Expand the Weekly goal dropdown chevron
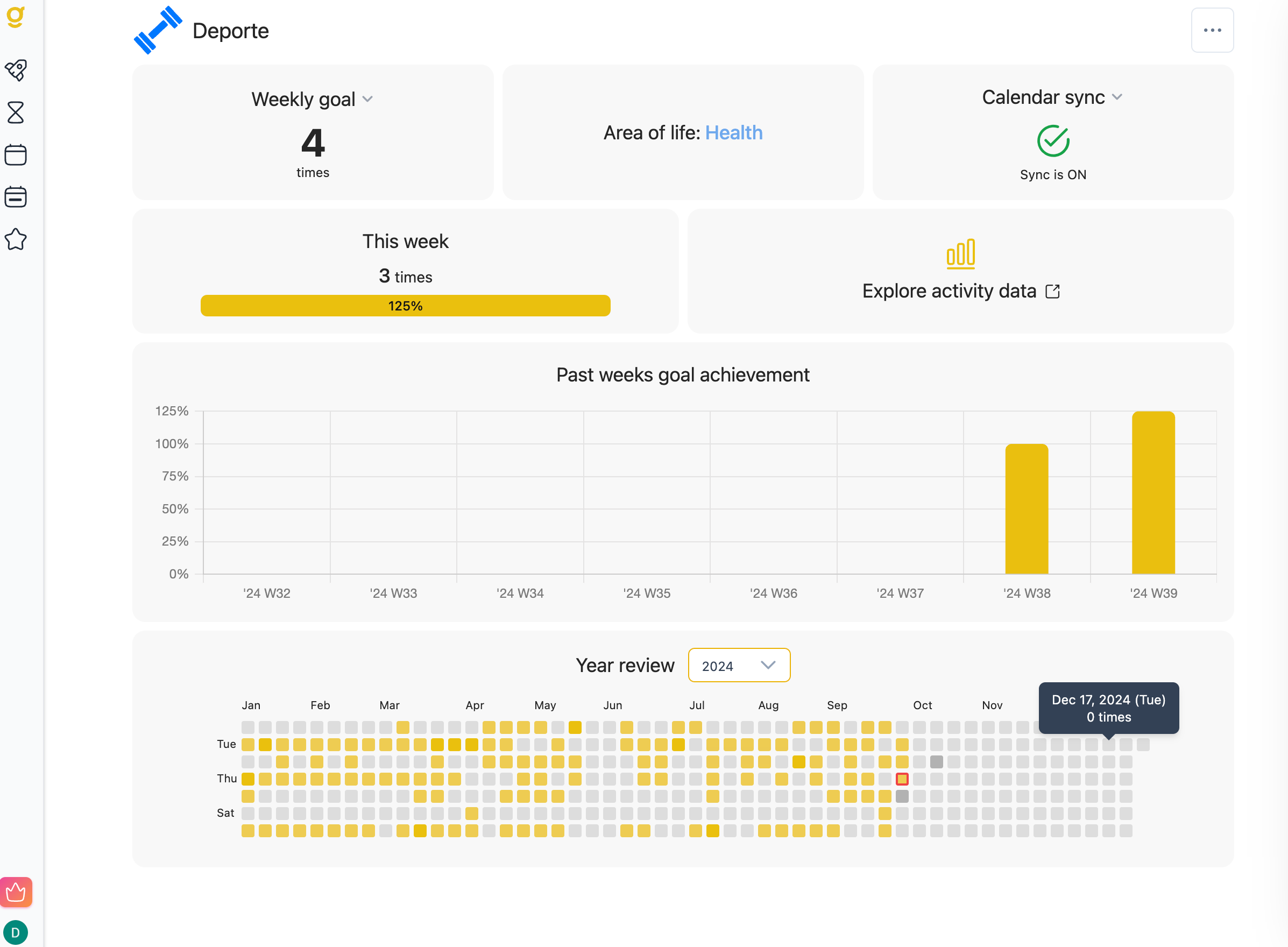 point(368,99)
